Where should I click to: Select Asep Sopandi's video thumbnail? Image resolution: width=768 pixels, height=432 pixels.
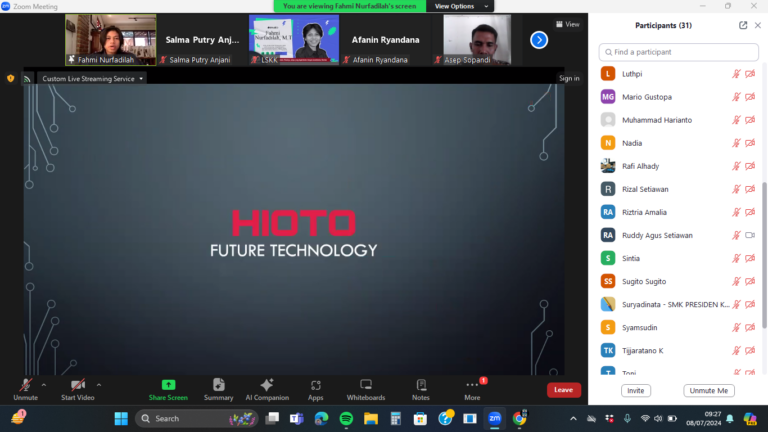[477, 40]
